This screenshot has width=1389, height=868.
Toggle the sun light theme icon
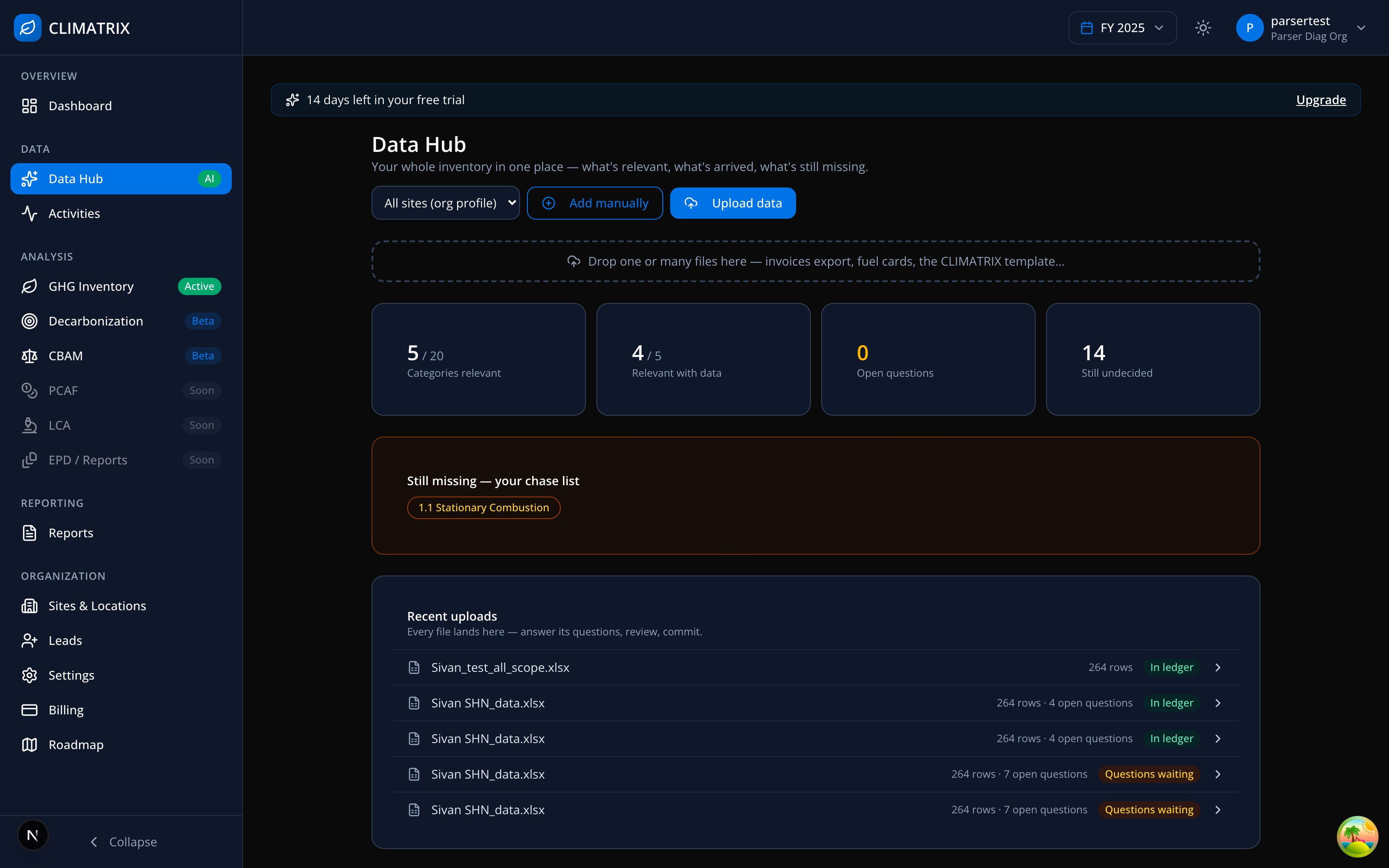pyautogui.click(x=1203, y=27)
